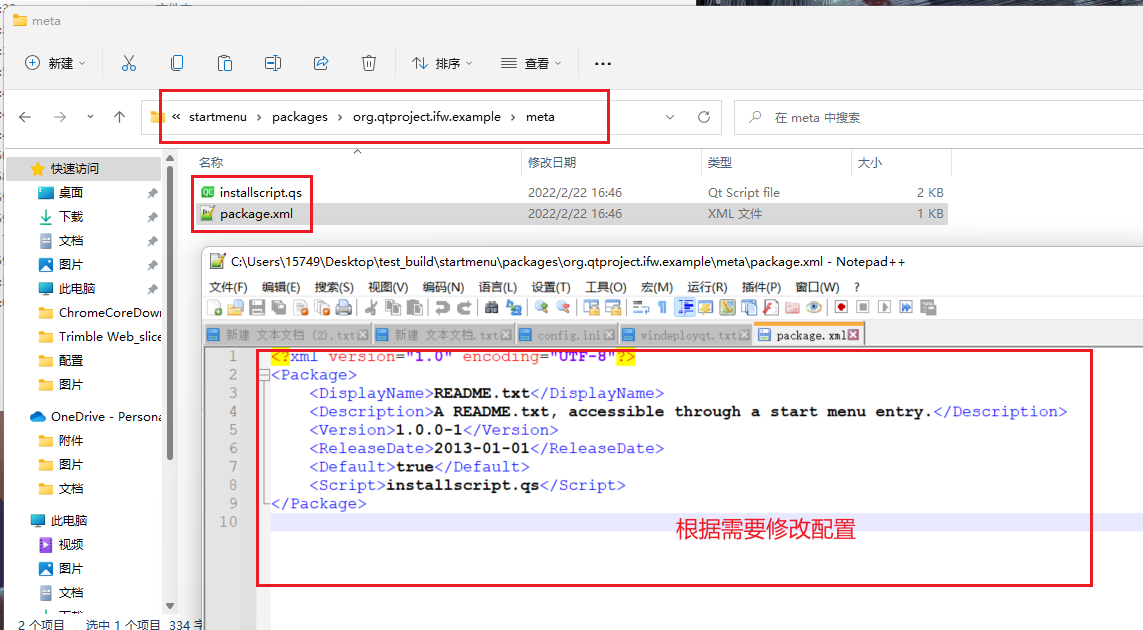The height and width of the screenshot is (630, 1143).
Task: Click the Undo arrow in Notepad++ toolbar
Action: (x=441, y=307)
